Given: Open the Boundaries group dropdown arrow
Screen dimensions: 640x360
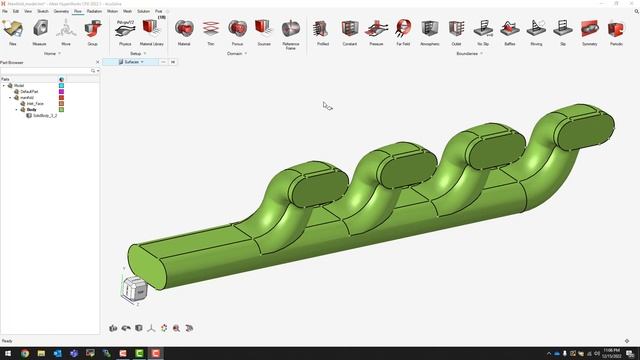Looking at the screenshot, I should [x=482, y=53].
